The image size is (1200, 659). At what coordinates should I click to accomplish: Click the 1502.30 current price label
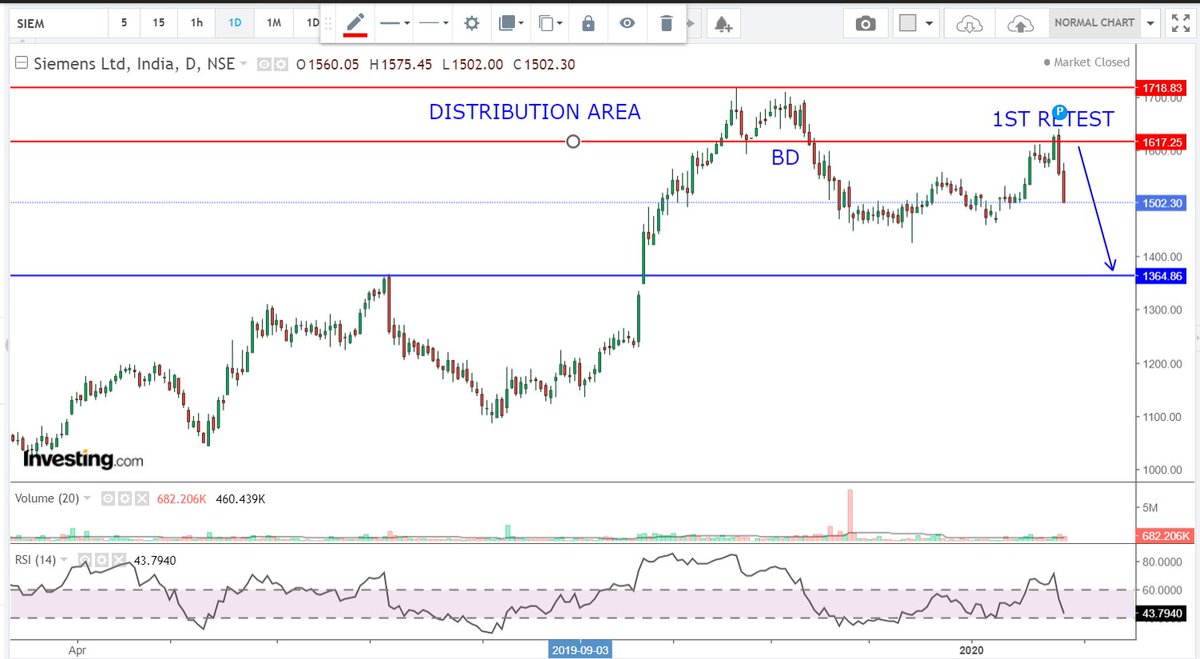pyautogui.click(x=1163, y=203)
